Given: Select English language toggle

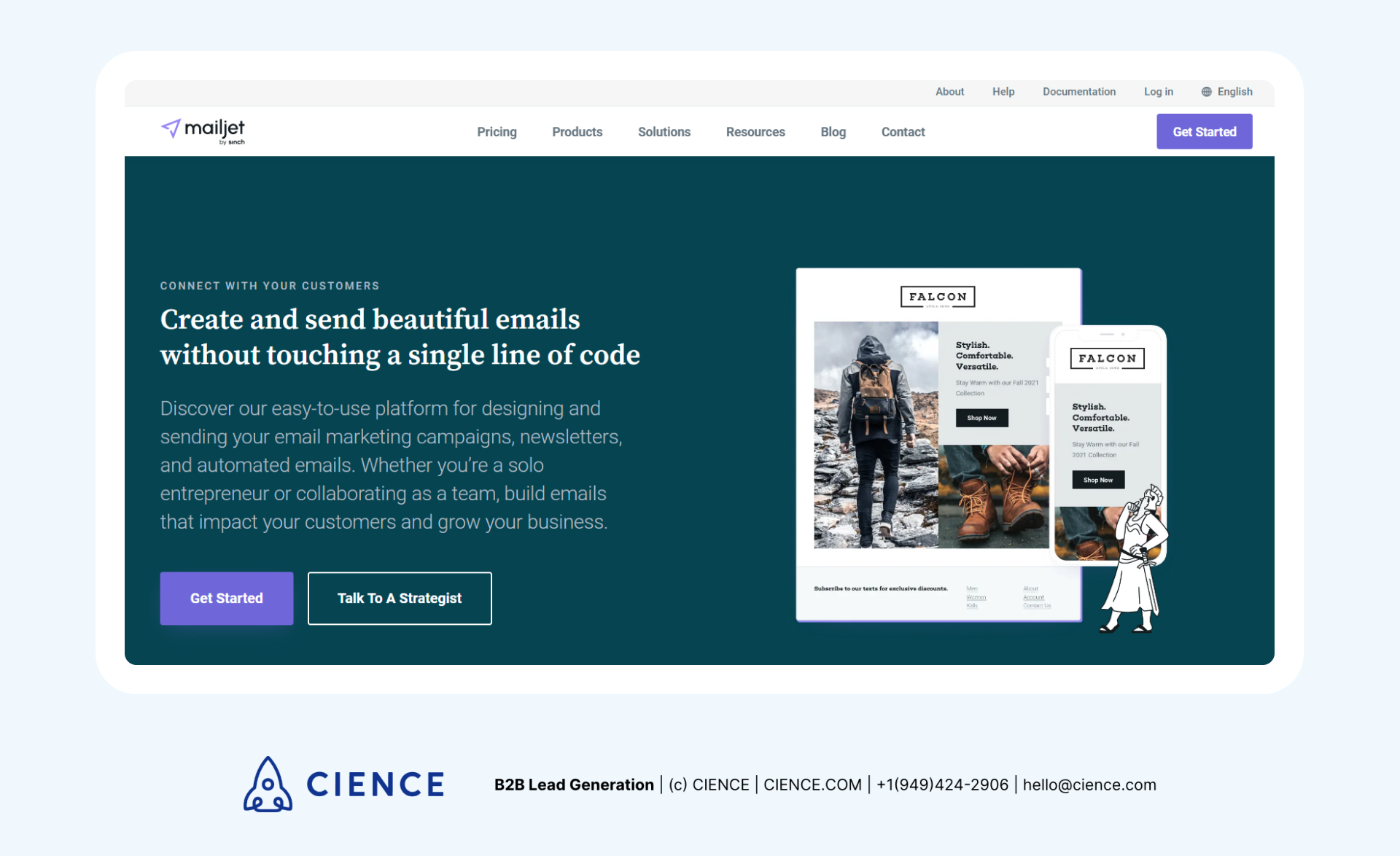Looking at the screenshot, I should click(1227, 91).
